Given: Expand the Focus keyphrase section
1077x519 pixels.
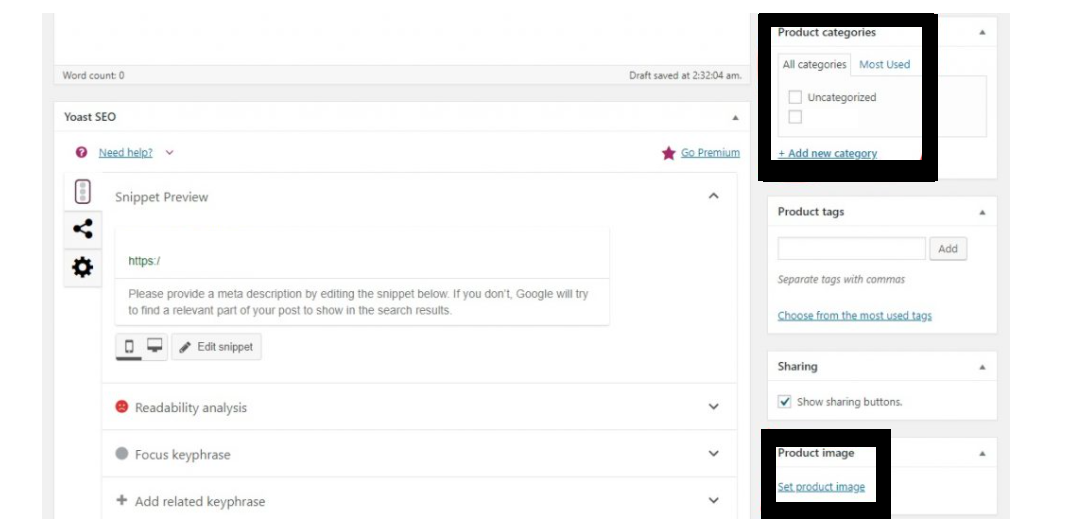Looking at the screenshot, I should 713,454.
